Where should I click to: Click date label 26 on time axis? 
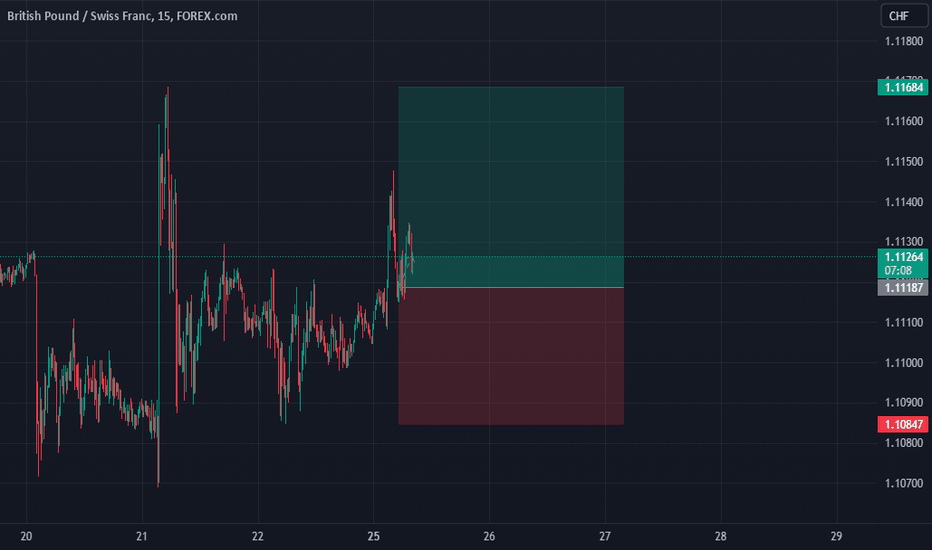(489, 536)
